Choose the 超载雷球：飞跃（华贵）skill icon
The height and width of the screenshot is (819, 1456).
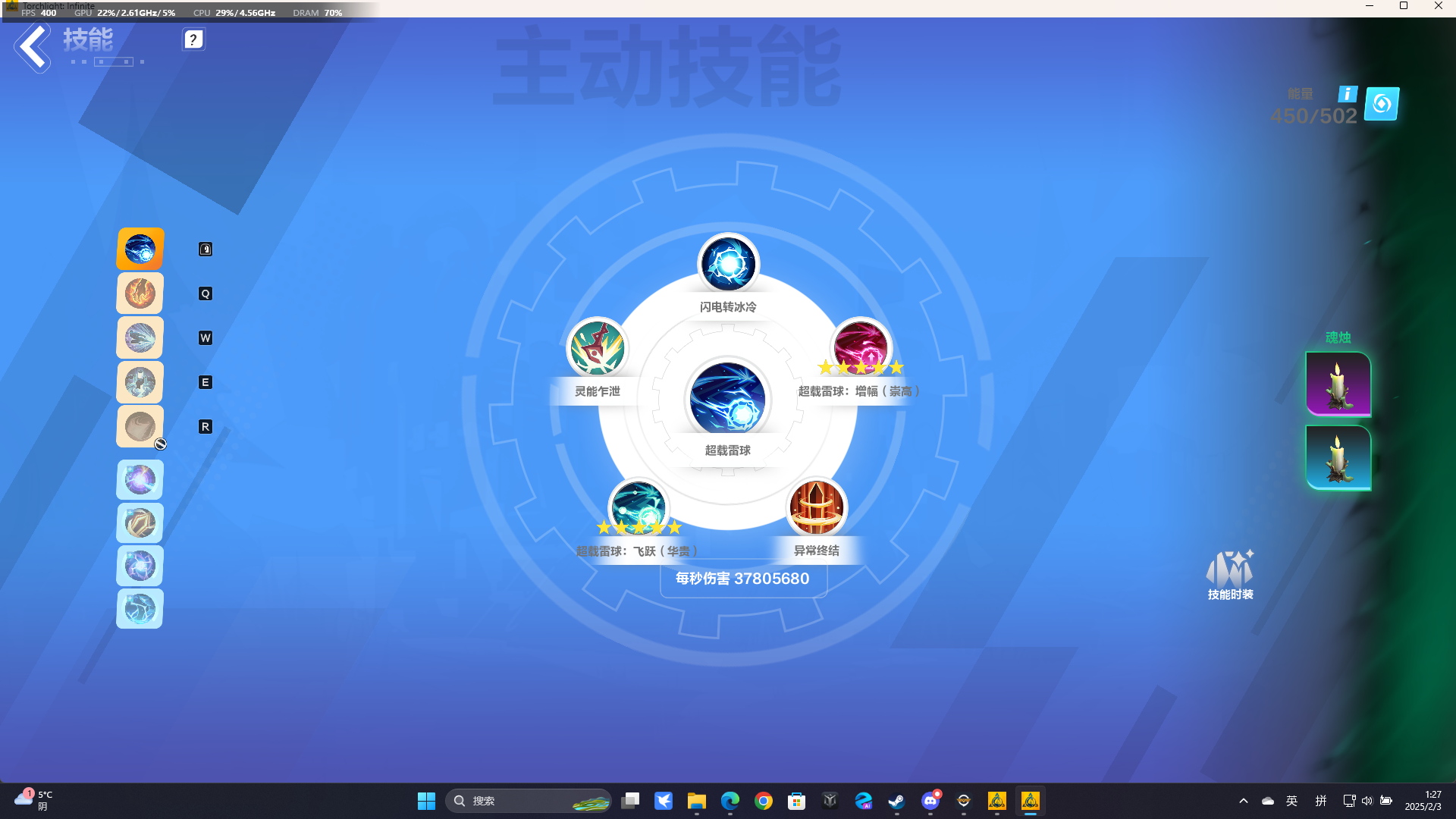(639, 507)
